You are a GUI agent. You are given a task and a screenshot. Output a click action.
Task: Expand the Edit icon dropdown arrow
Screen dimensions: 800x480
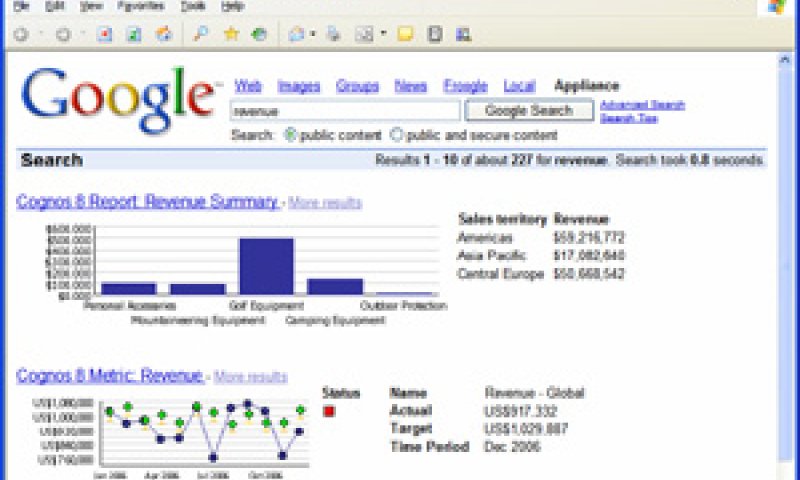[383, 34]
